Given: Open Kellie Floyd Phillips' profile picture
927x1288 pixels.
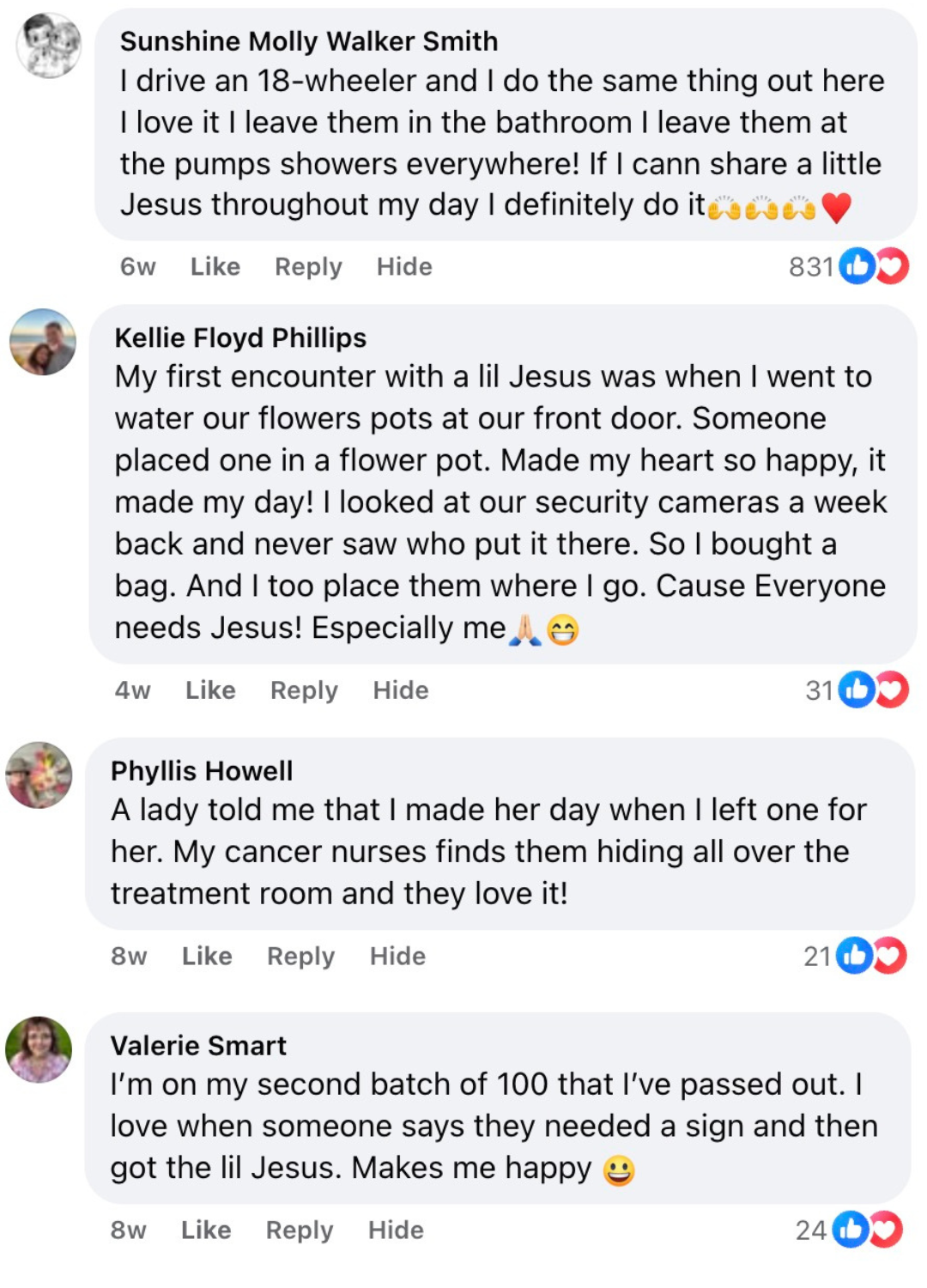Looking at the screenshot, I should [43, 342].
